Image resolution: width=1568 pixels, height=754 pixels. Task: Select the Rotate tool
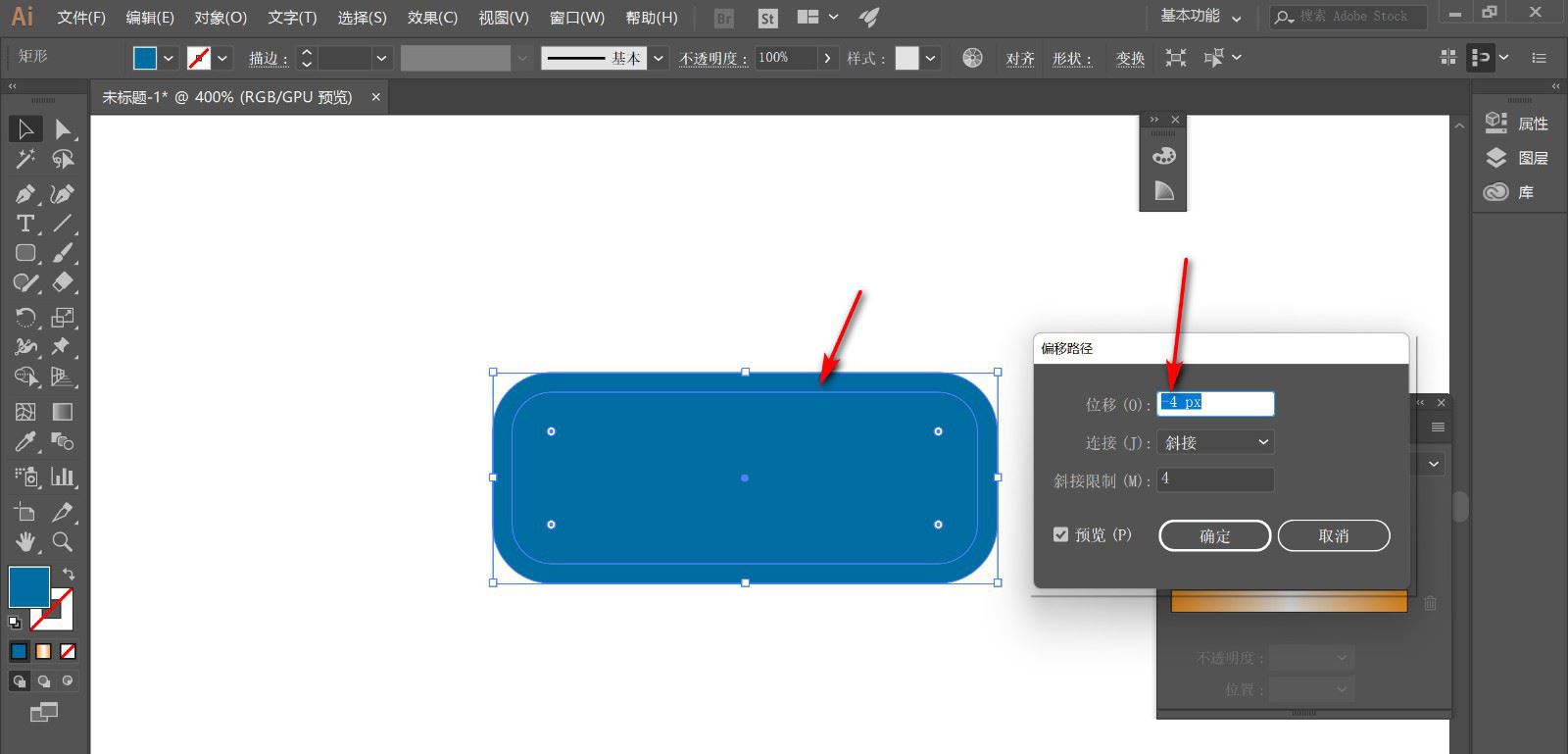click(x=25, y=318)
